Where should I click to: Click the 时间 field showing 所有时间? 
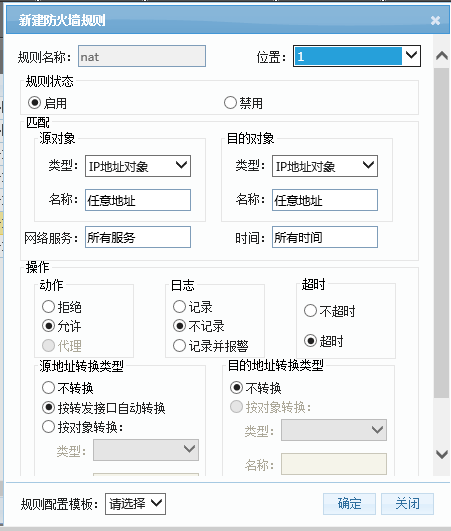click(325, 237)
